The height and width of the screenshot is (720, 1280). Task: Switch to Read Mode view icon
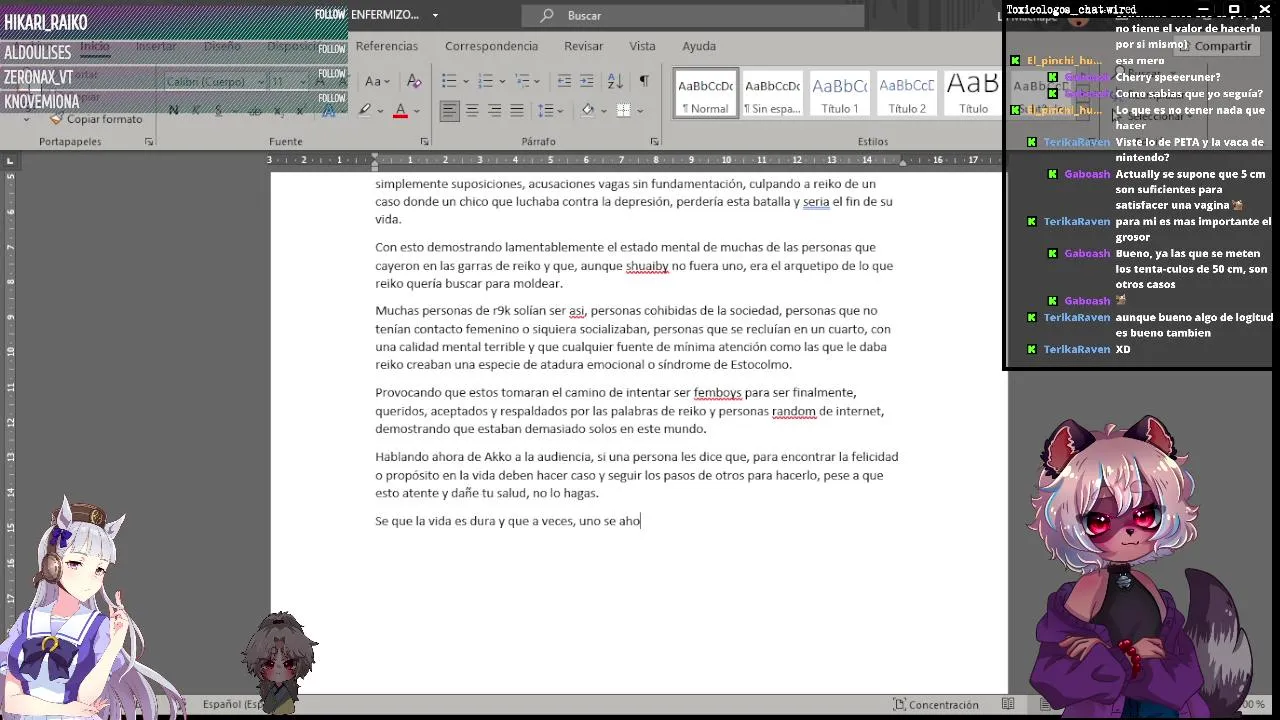(x=1009, y=704)
